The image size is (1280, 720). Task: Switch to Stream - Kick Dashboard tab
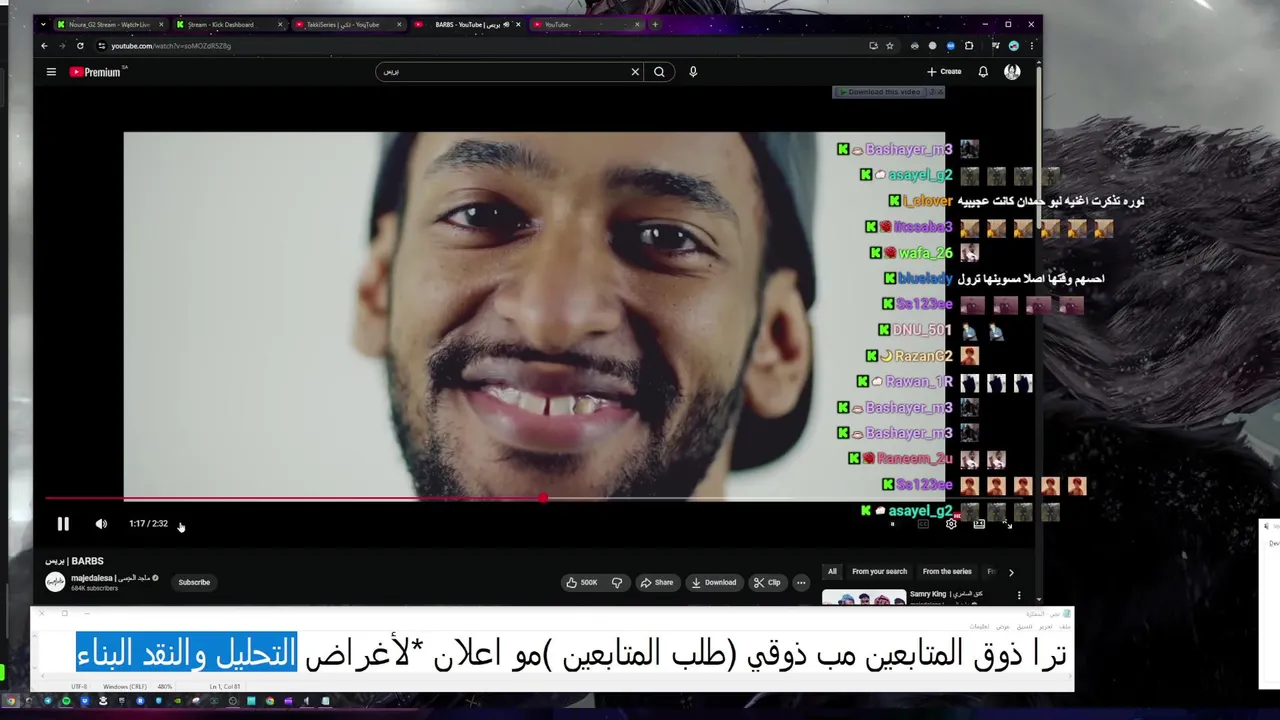tap(228, 24)
